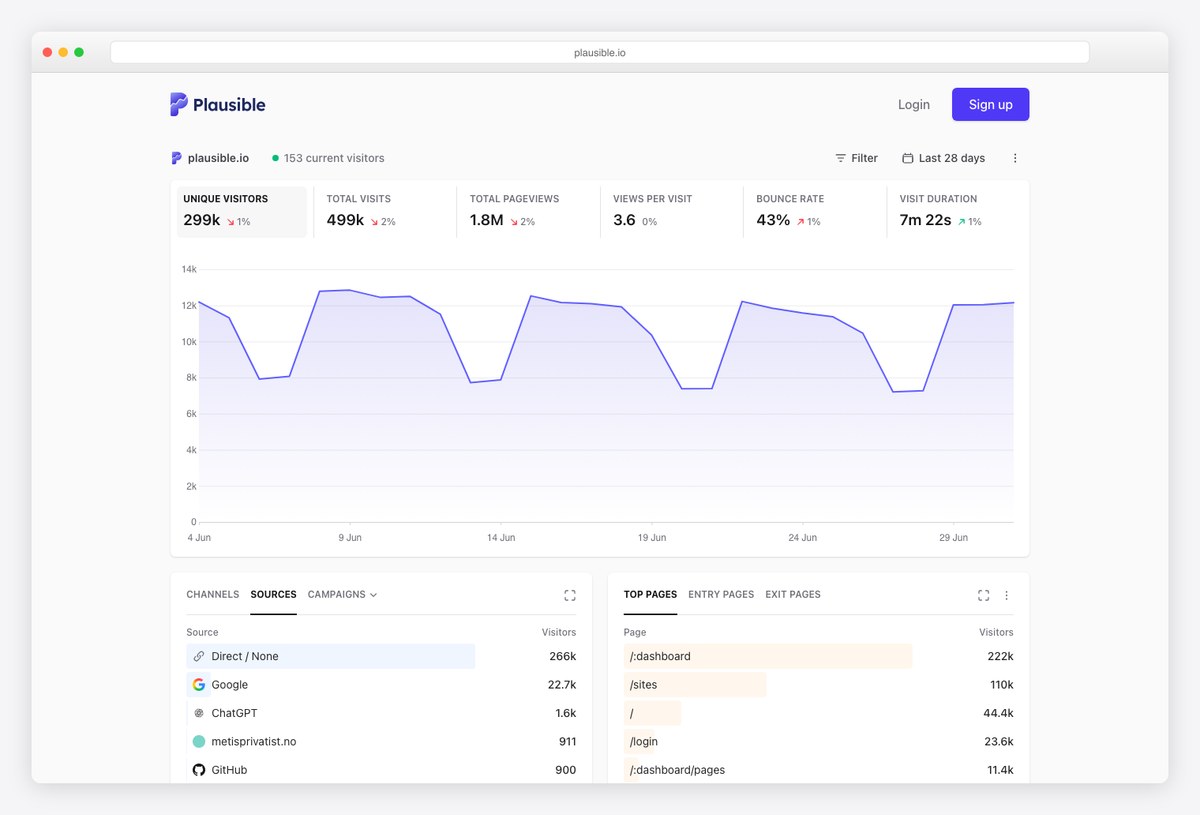Click the Google logo icon
Image resolution: width=1200 pixels, height=815 pixels.
199,685
